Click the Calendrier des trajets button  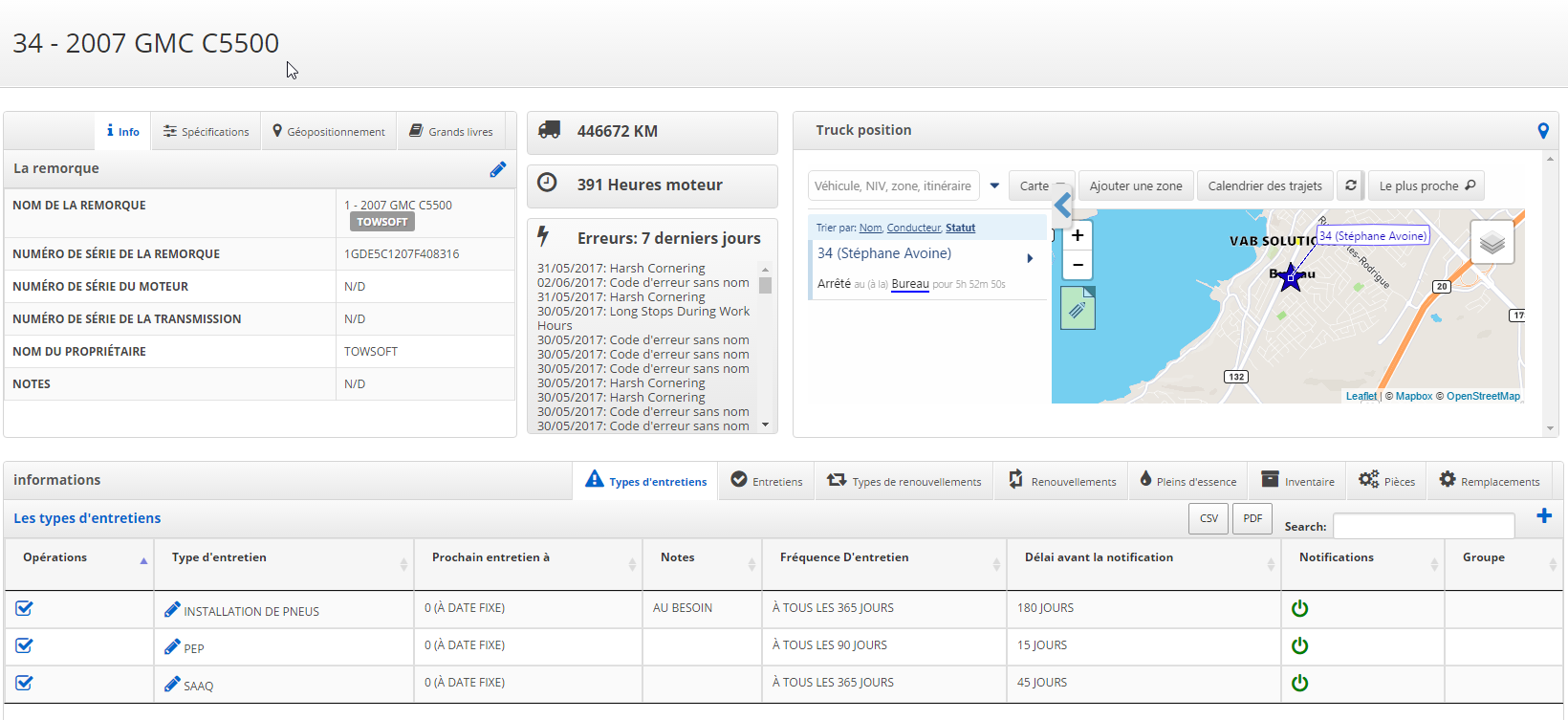click(1264, 185)
